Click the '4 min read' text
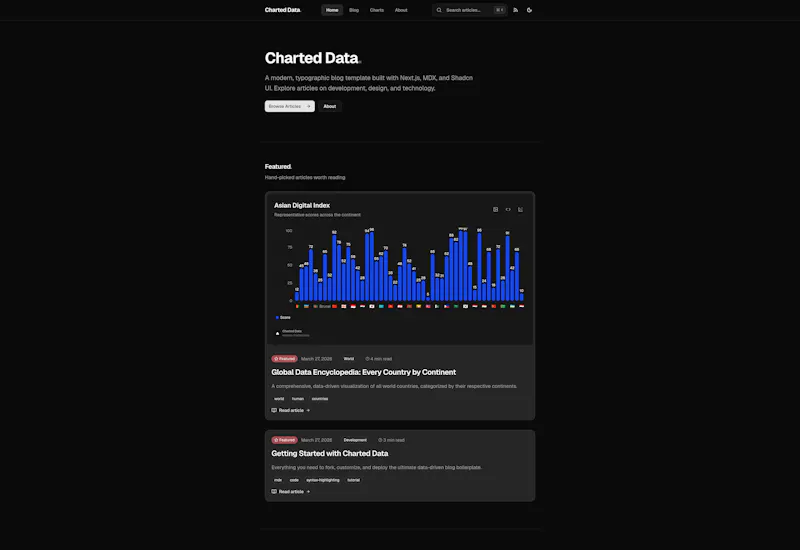 tap(379, 359)
